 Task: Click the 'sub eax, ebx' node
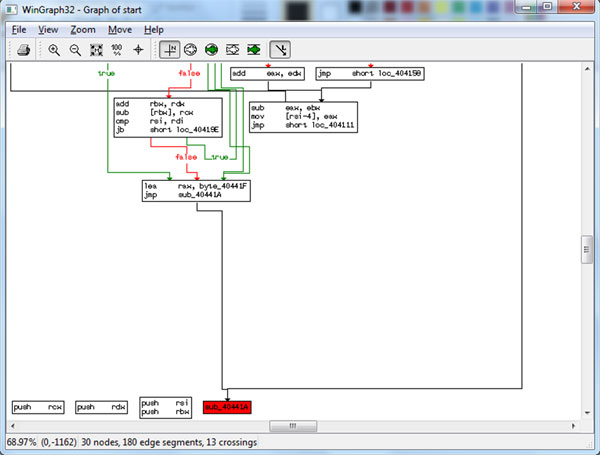tap(303, 117)
